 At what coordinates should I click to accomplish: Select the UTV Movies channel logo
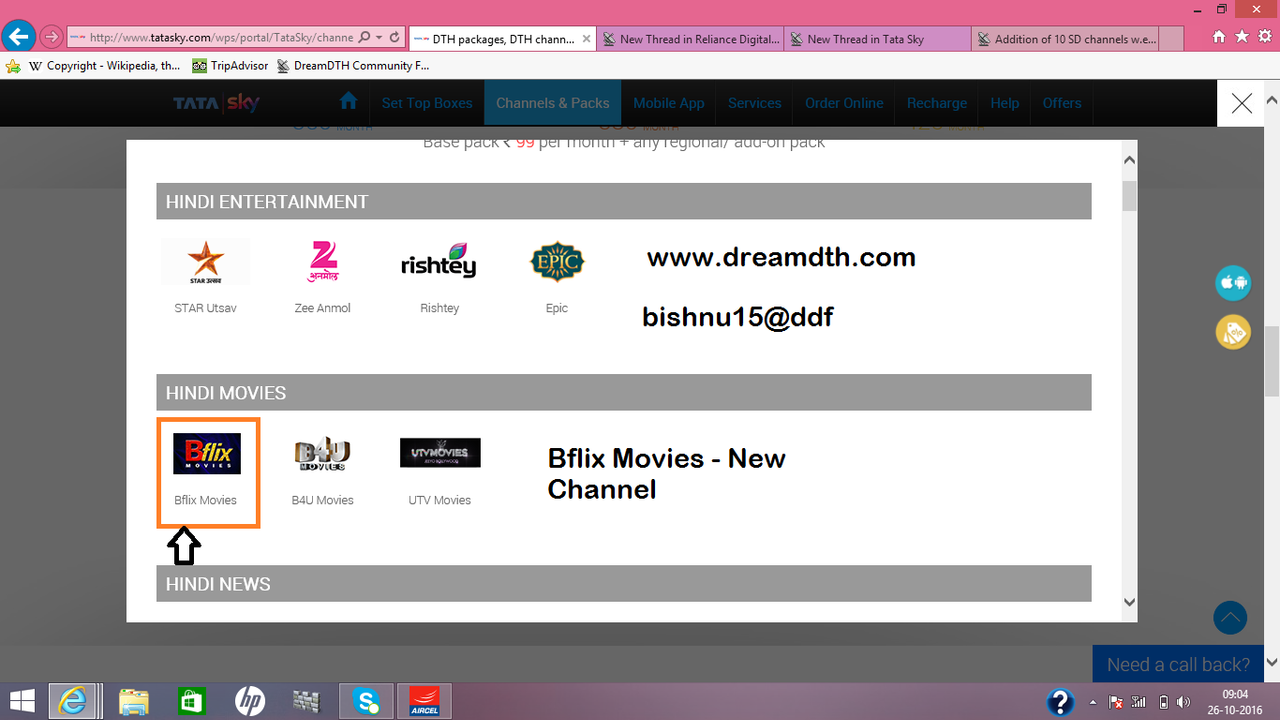point(440,453)
